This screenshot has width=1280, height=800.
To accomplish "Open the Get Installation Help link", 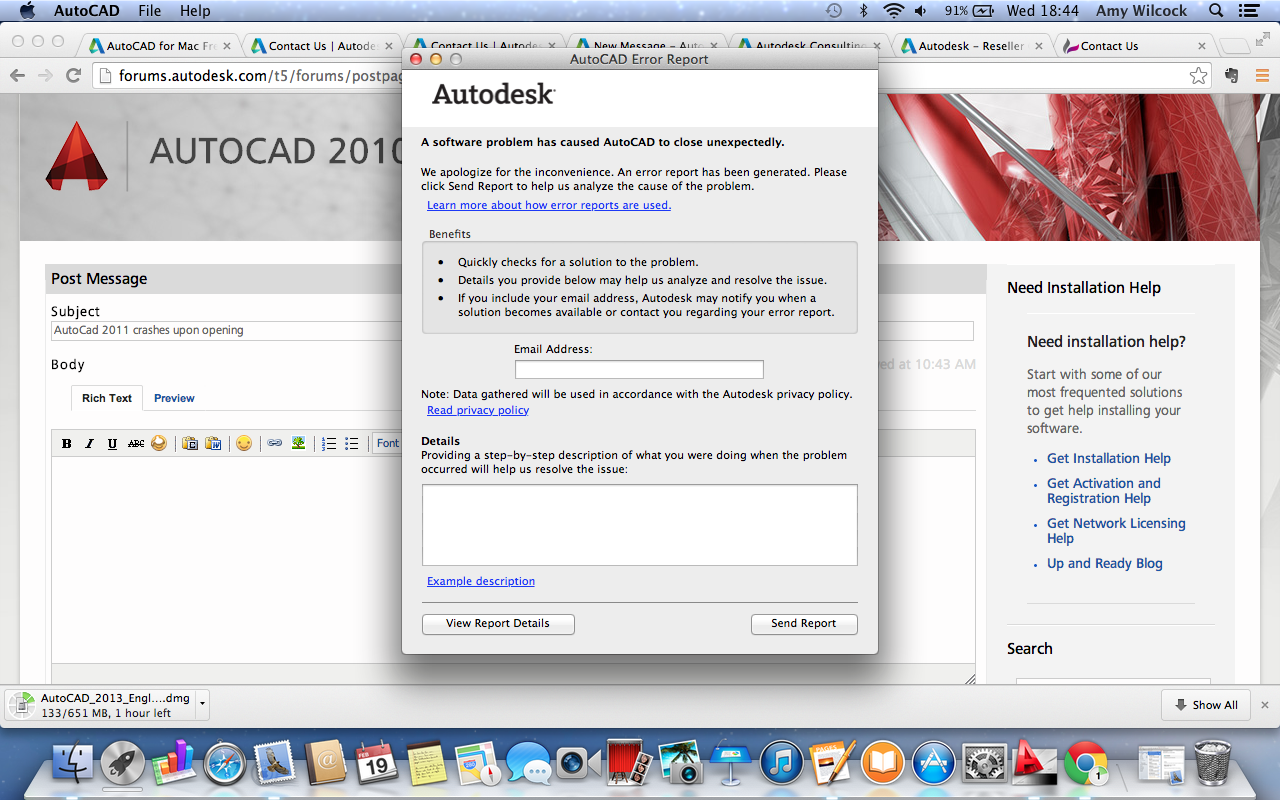I will (1109, 458).
